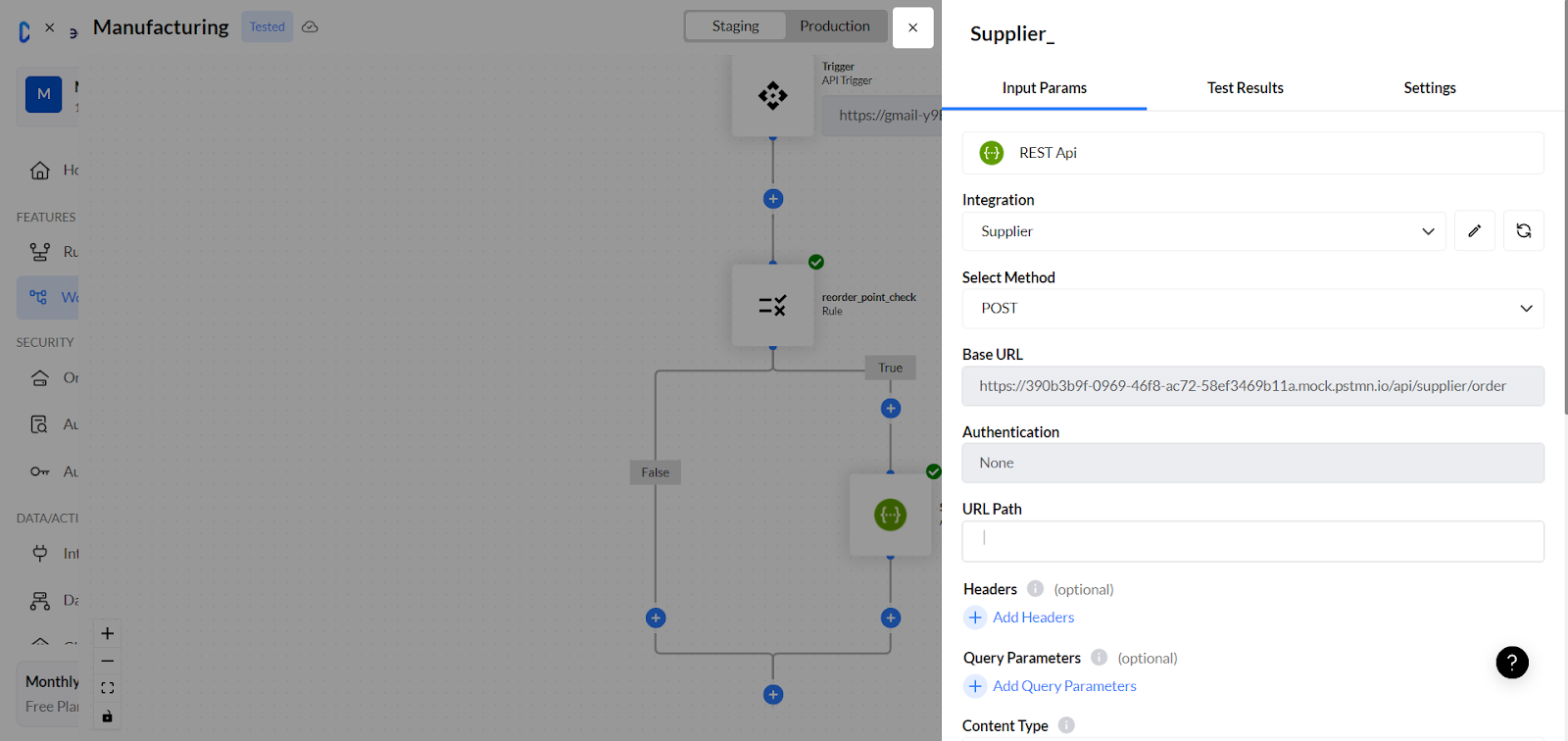1568x741 pixels.
Task: Add step on the False branch path
Action: click(656, 617)
